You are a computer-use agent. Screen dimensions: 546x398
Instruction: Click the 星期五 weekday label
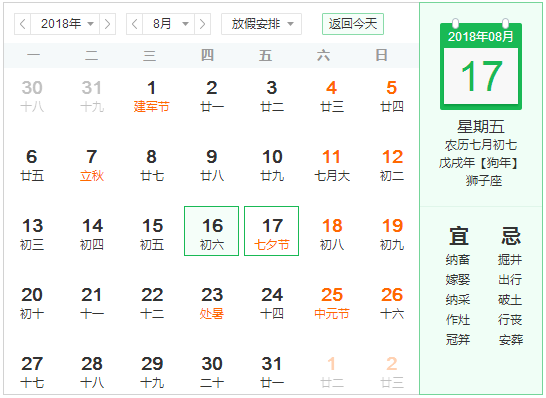481,126
